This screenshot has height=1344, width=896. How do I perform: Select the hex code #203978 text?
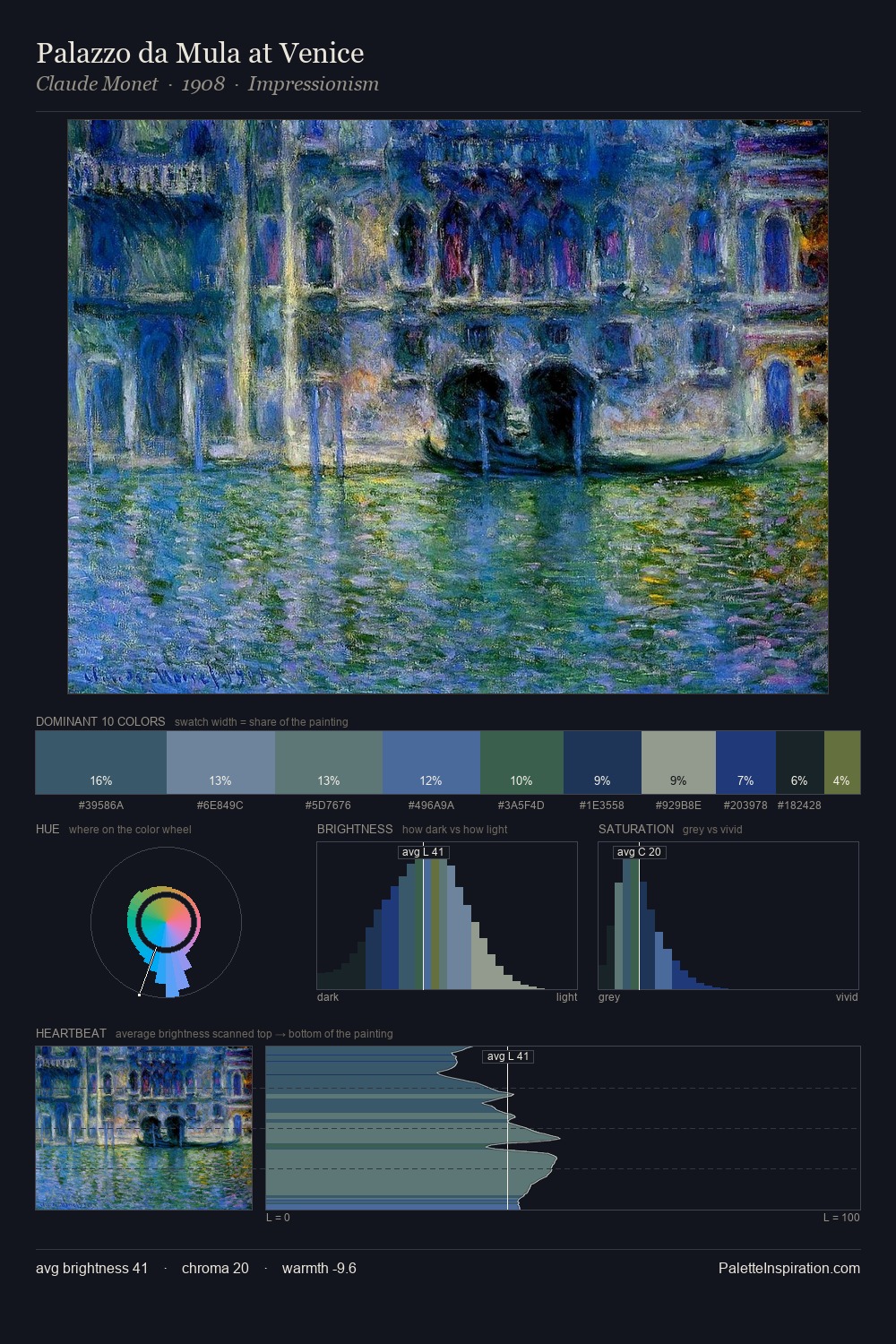click(x=745, y=806)
